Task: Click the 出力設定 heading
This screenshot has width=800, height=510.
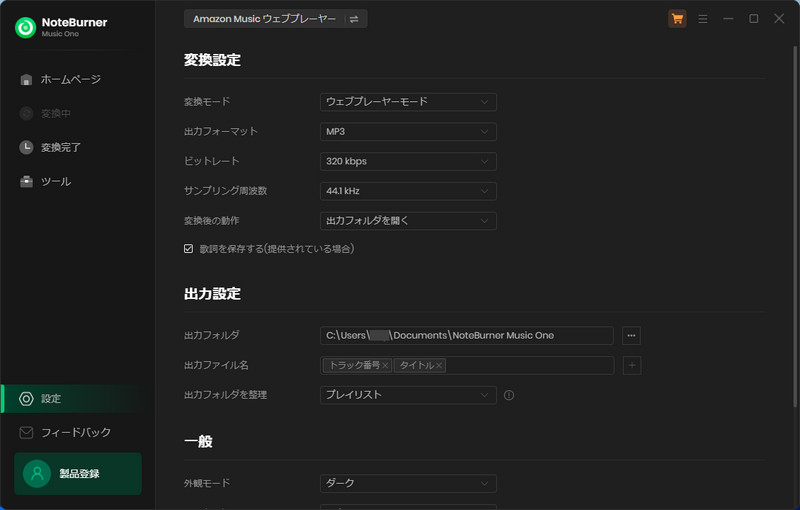Action: [212, 294]
